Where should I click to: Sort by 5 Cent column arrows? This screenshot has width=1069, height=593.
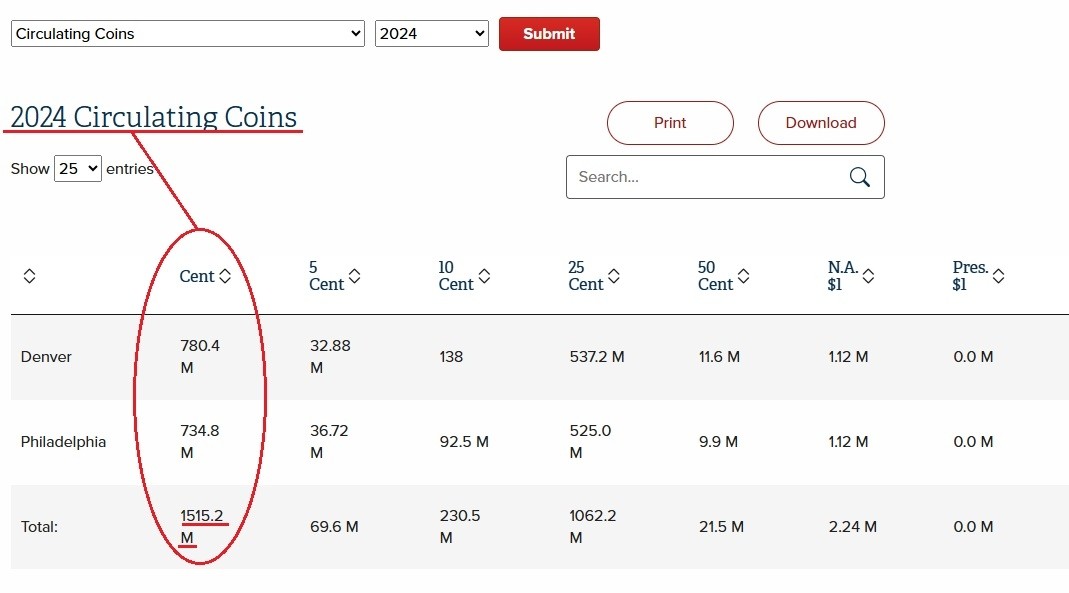(x=354, y=276)
